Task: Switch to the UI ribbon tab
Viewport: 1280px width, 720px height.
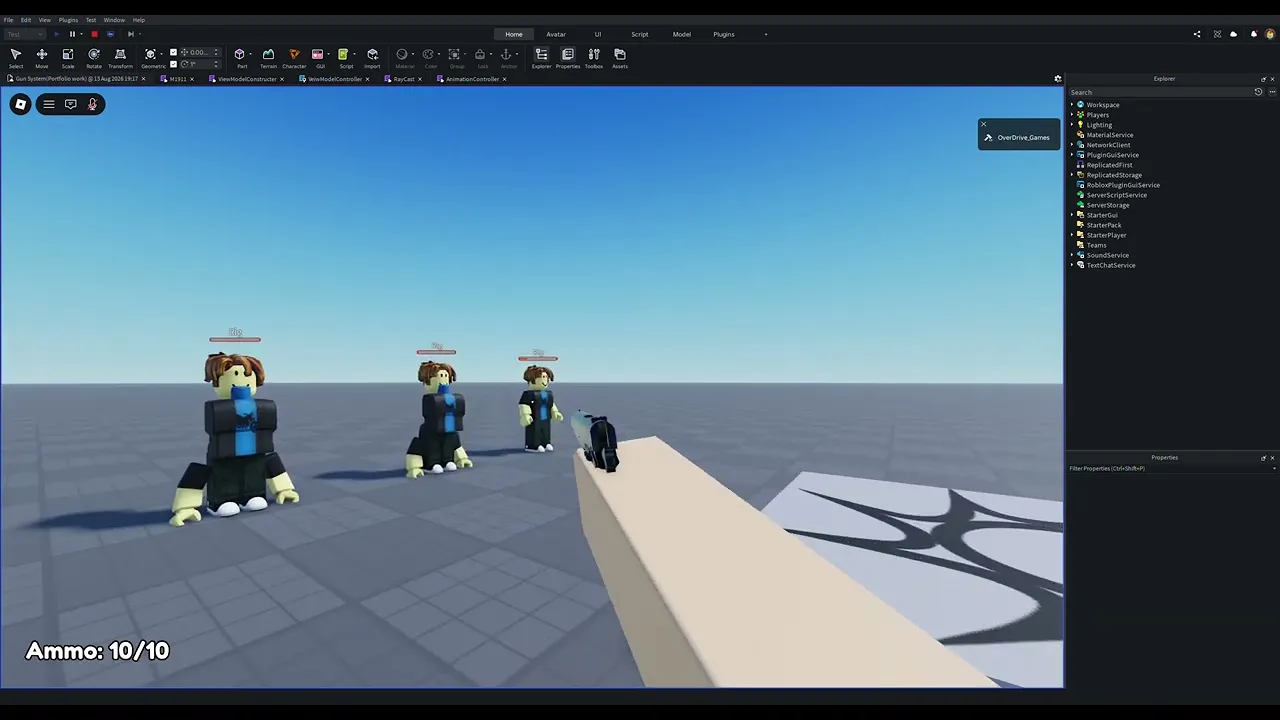Action: [598, 34]
